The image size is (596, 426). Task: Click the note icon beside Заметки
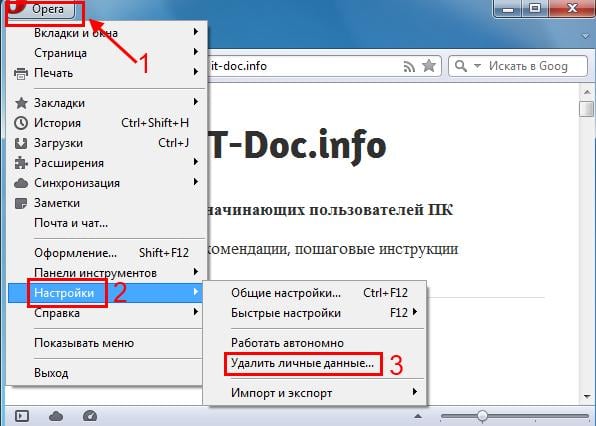[21, 203]
